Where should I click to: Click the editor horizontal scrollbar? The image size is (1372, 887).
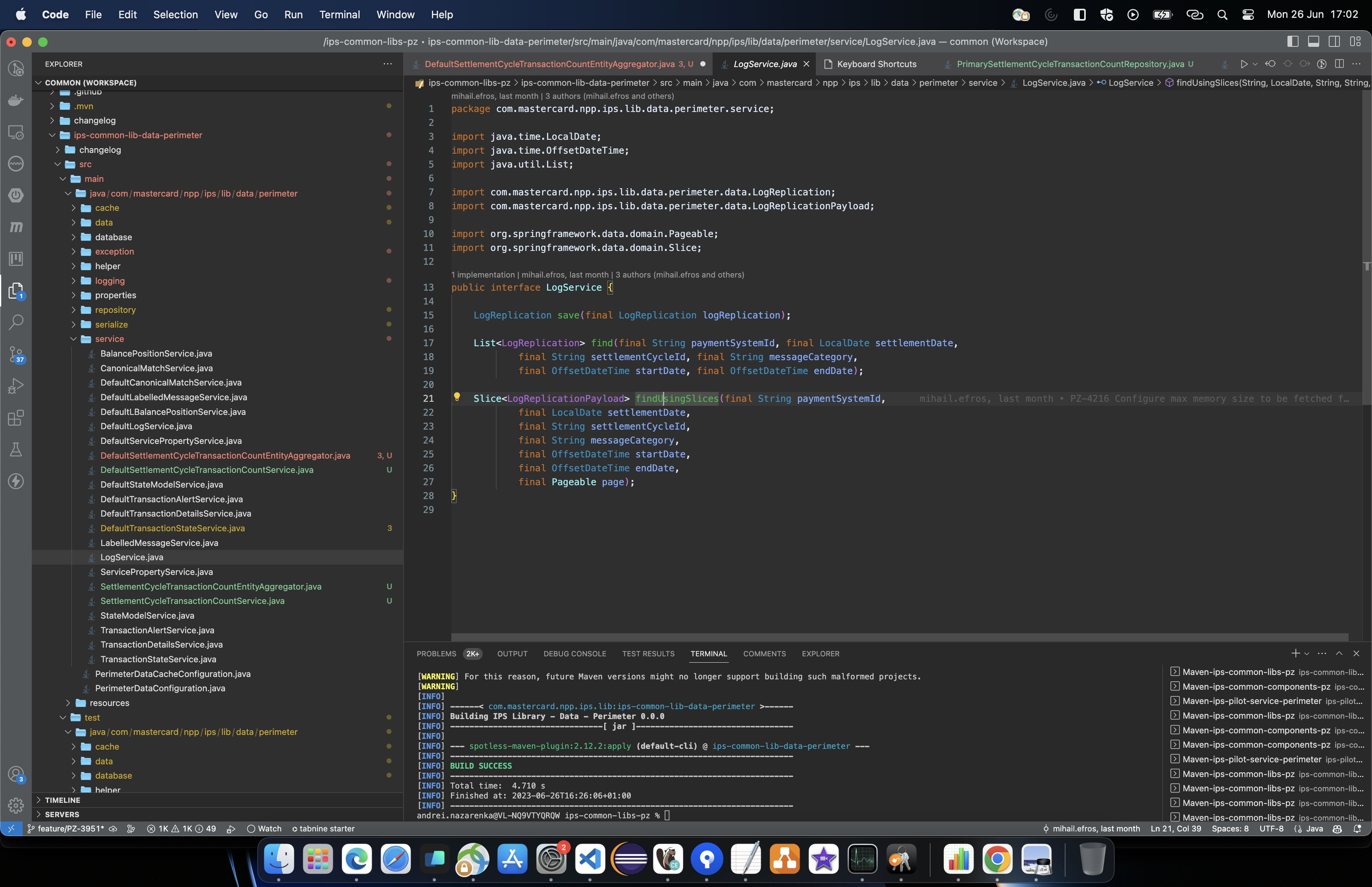(x=899, y=637)
